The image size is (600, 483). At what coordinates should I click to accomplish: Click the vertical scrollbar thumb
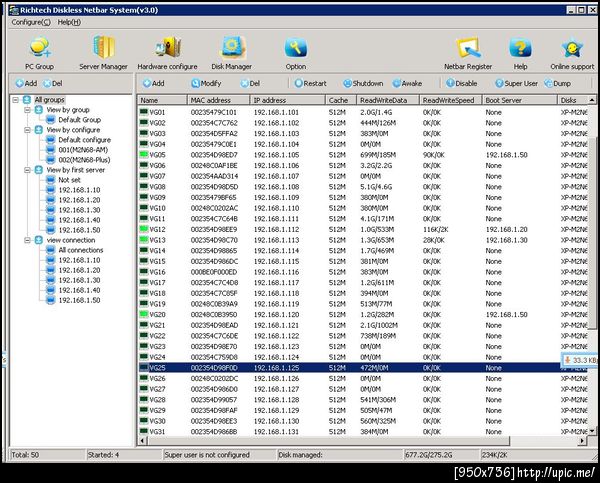pos(592,233)
